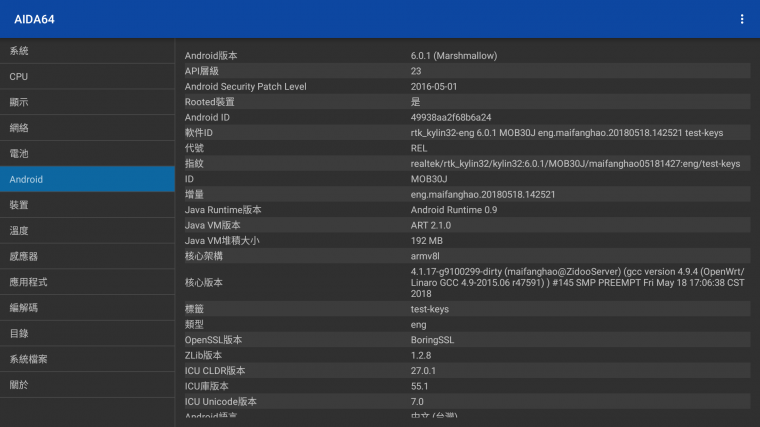
Task: Click the ICU library value 55.1
Action: click(419, 386)
